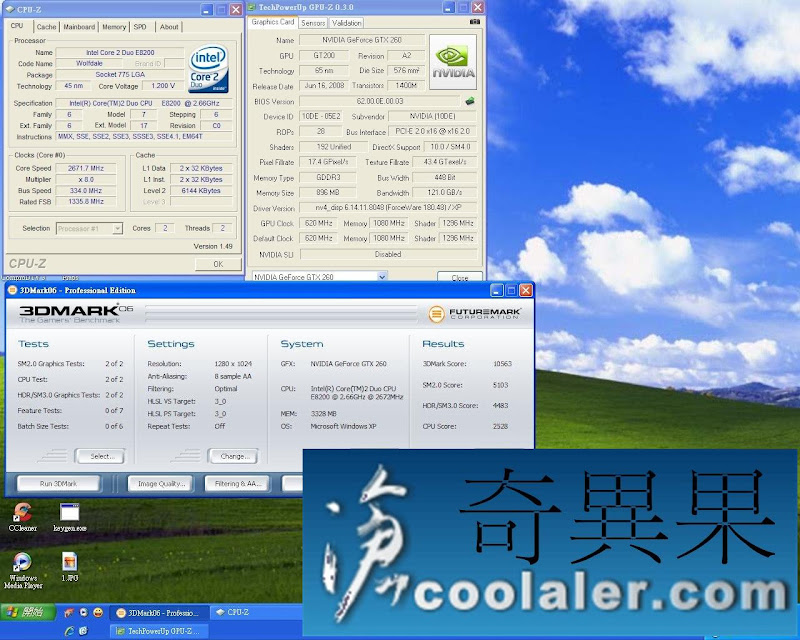Image resolution: width=800 pixels, height=640 pixels.
Task: Open the SPD tab in CPU-Z
Action: coord(140,27)
